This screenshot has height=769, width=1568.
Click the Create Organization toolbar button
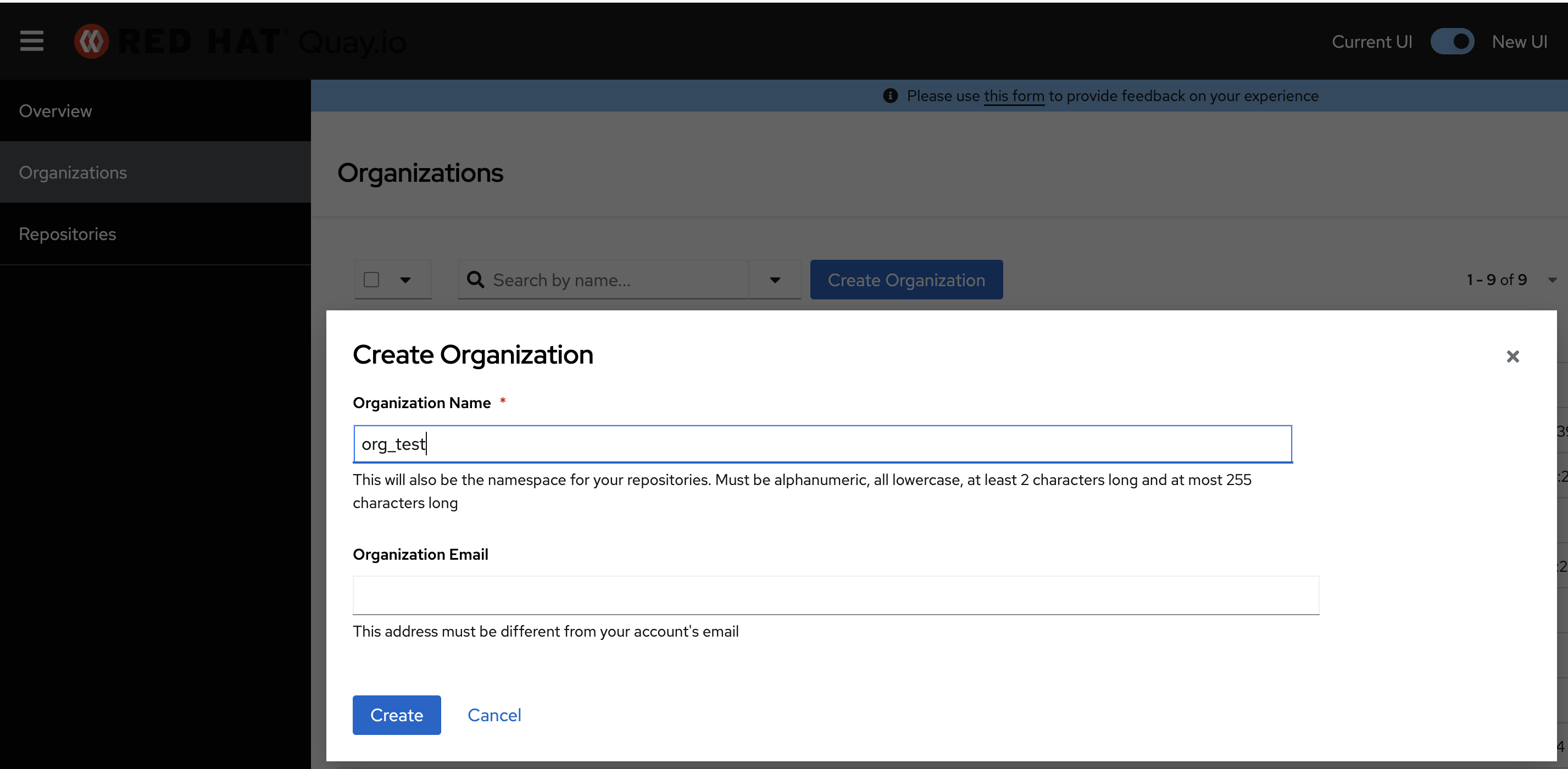pyautogui.click(x=906, y=280)
